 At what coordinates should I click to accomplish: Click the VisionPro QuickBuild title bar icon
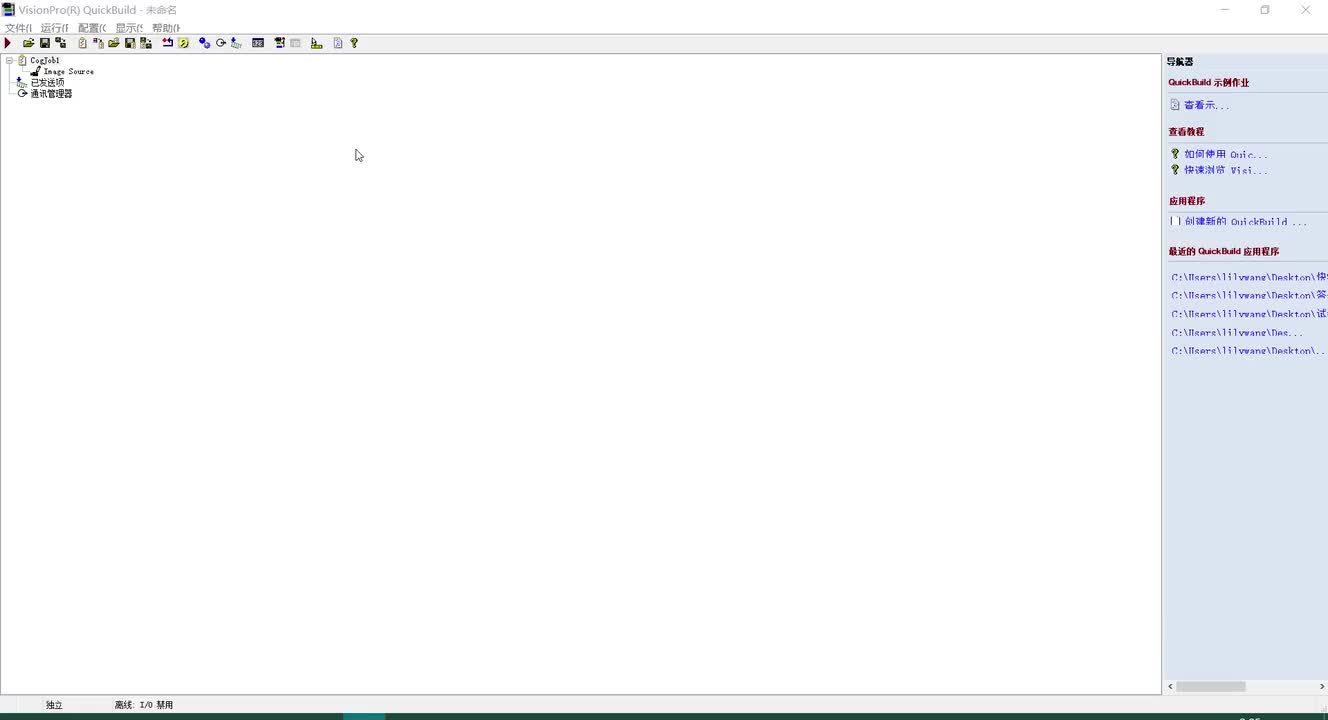pos(8,10)
